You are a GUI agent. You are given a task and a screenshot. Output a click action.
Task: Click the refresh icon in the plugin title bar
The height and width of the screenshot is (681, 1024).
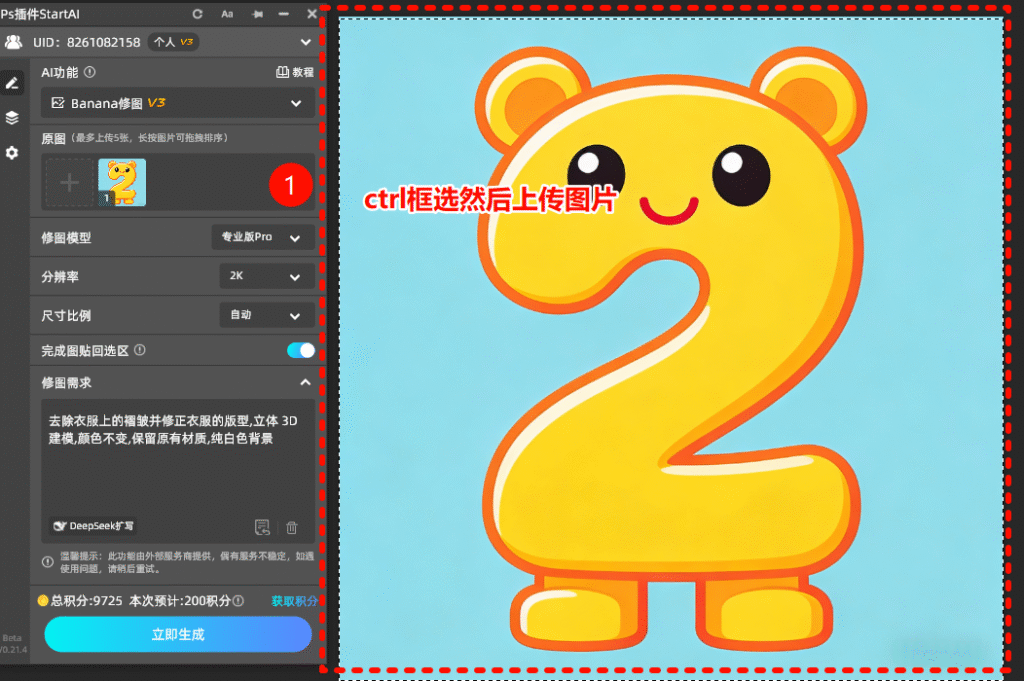[197, 14]
